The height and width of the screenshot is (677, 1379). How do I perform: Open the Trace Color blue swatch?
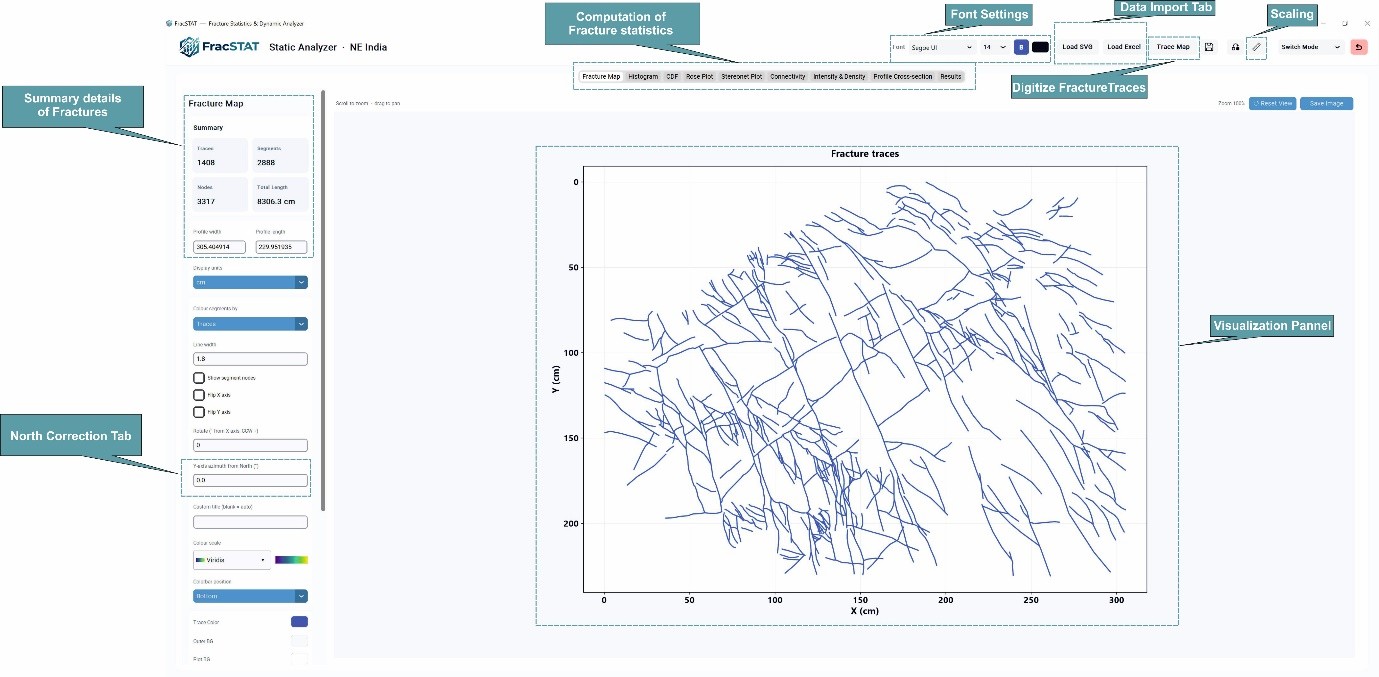pyautogui.click(x=299, y=622)
